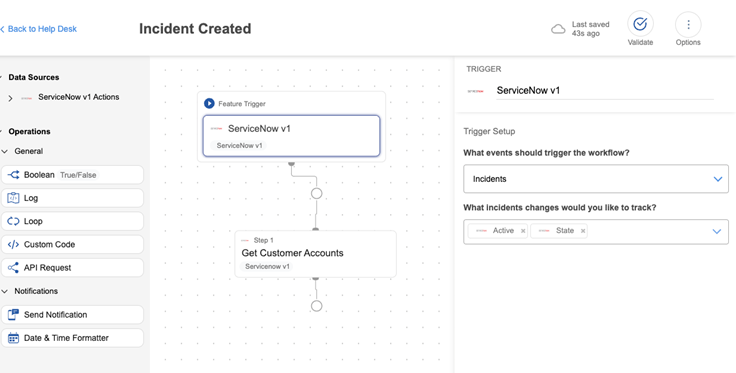Open the trigger events Incidents dropdown
This screenshot has height=373, width=736.
596,179
